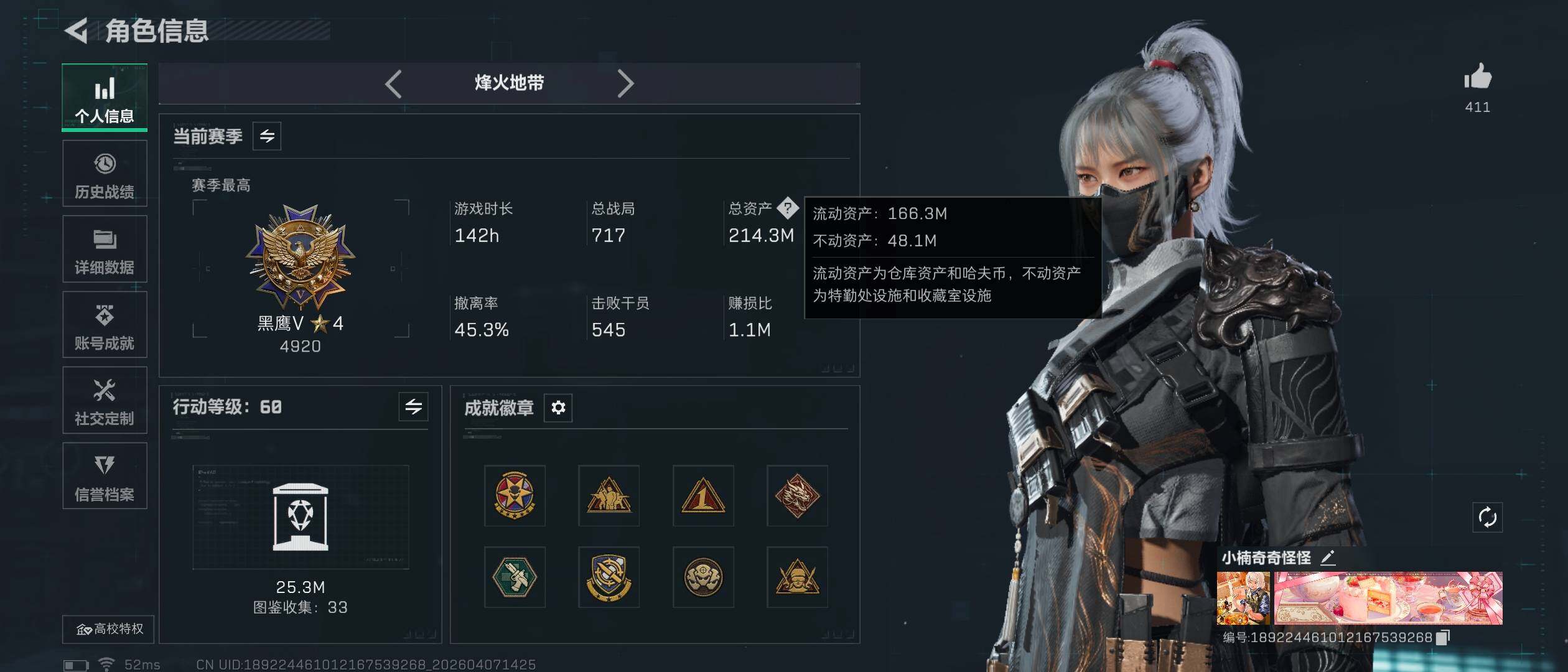Image resolution: width=1568 pixels, height=672 pixels.
Task: Open the 详细数据 tab
Action: [105, 249]
